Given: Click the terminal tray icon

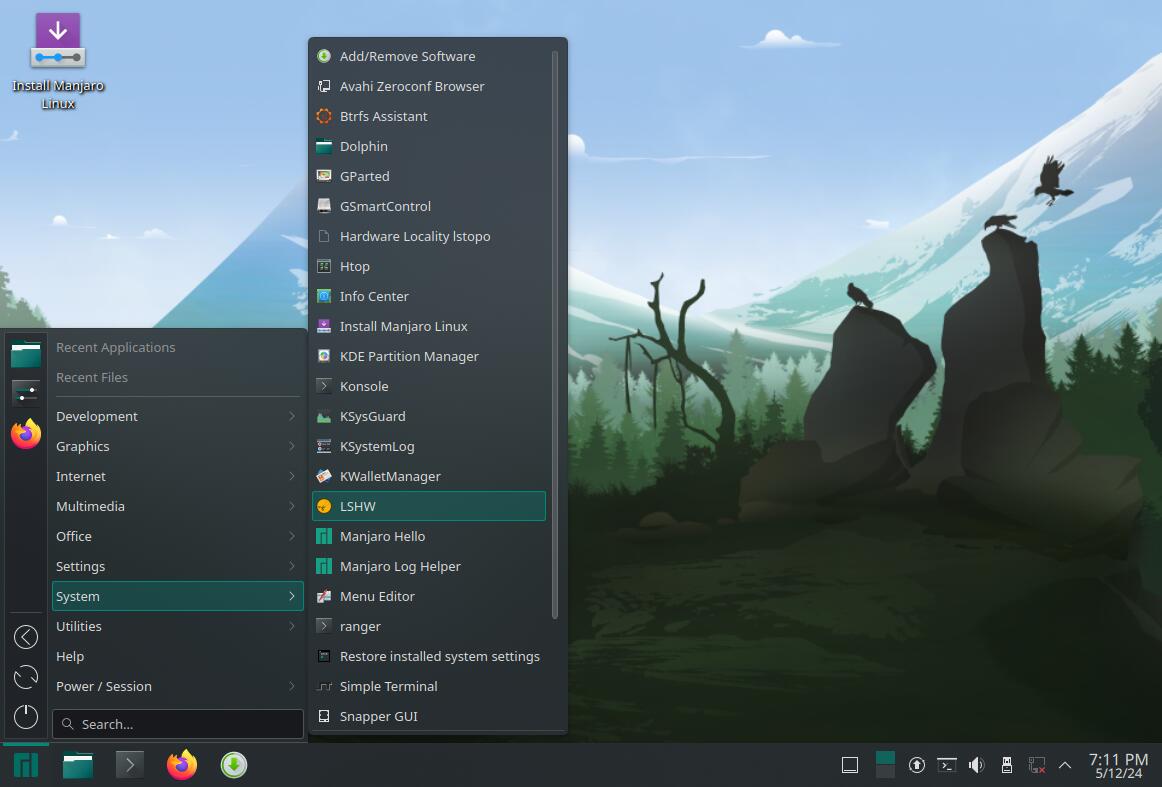Looking at the screenshot, I should point(946,765).
